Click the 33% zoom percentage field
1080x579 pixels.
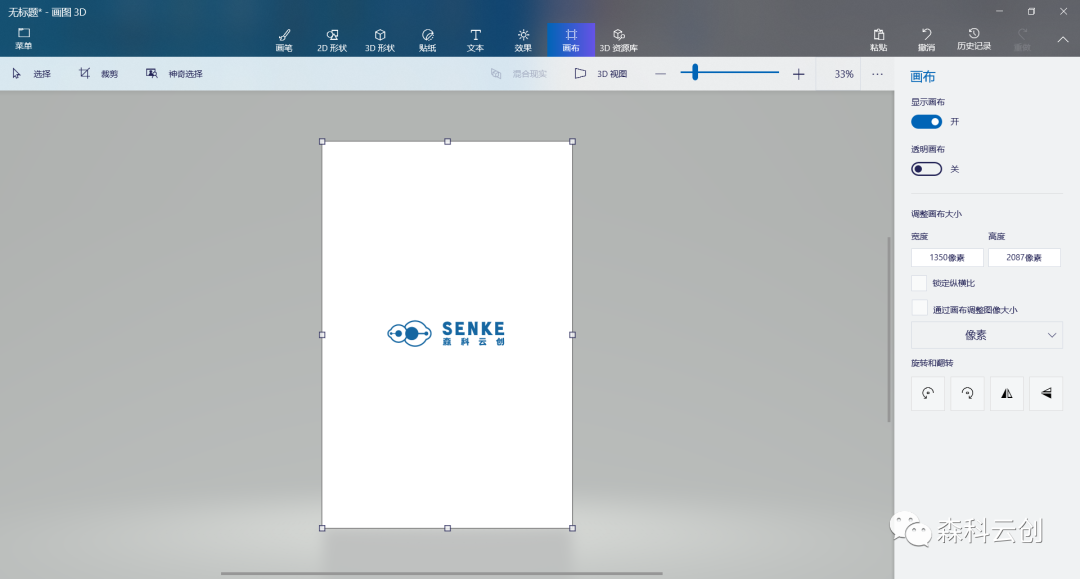coord(844,74)
